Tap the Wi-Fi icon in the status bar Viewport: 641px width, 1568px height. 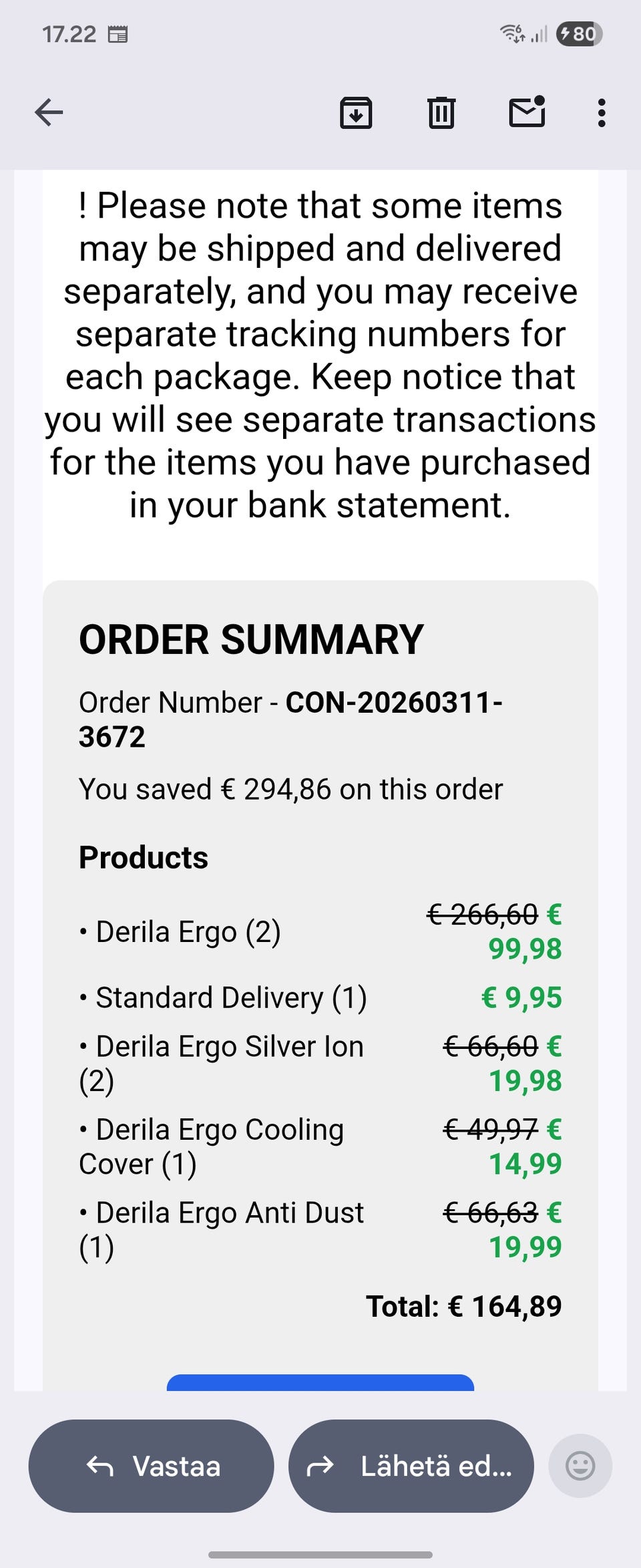click(512, 33)
